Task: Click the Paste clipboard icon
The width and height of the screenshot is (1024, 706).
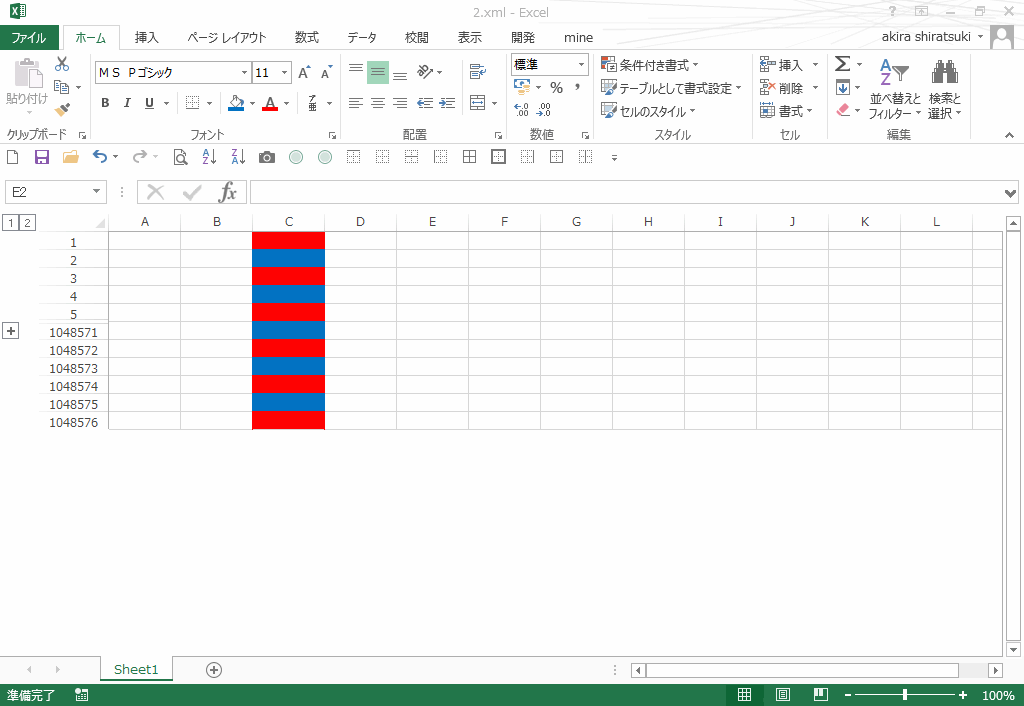Action: 28,72
